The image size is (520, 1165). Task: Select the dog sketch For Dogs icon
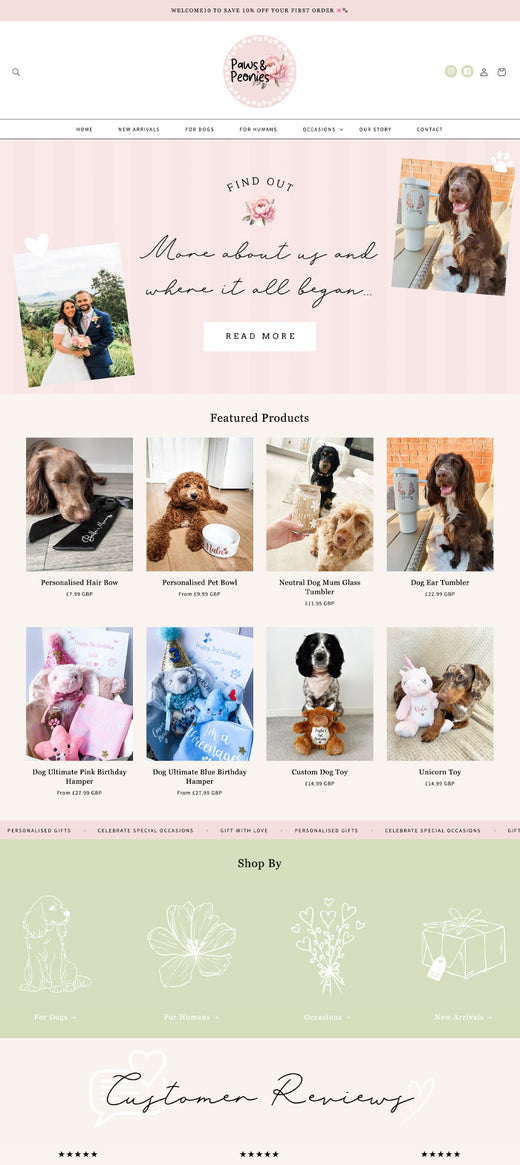coord(53,944)
